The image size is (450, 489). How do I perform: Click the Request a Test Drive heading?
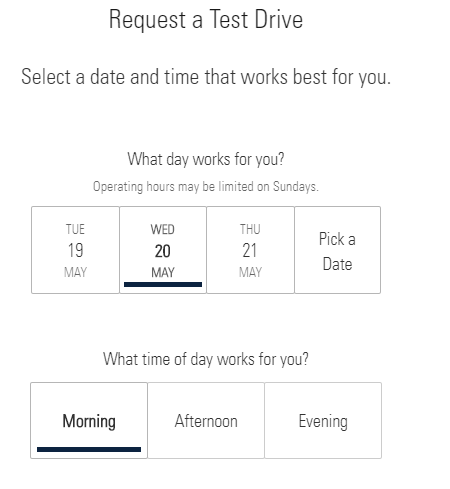206,19
